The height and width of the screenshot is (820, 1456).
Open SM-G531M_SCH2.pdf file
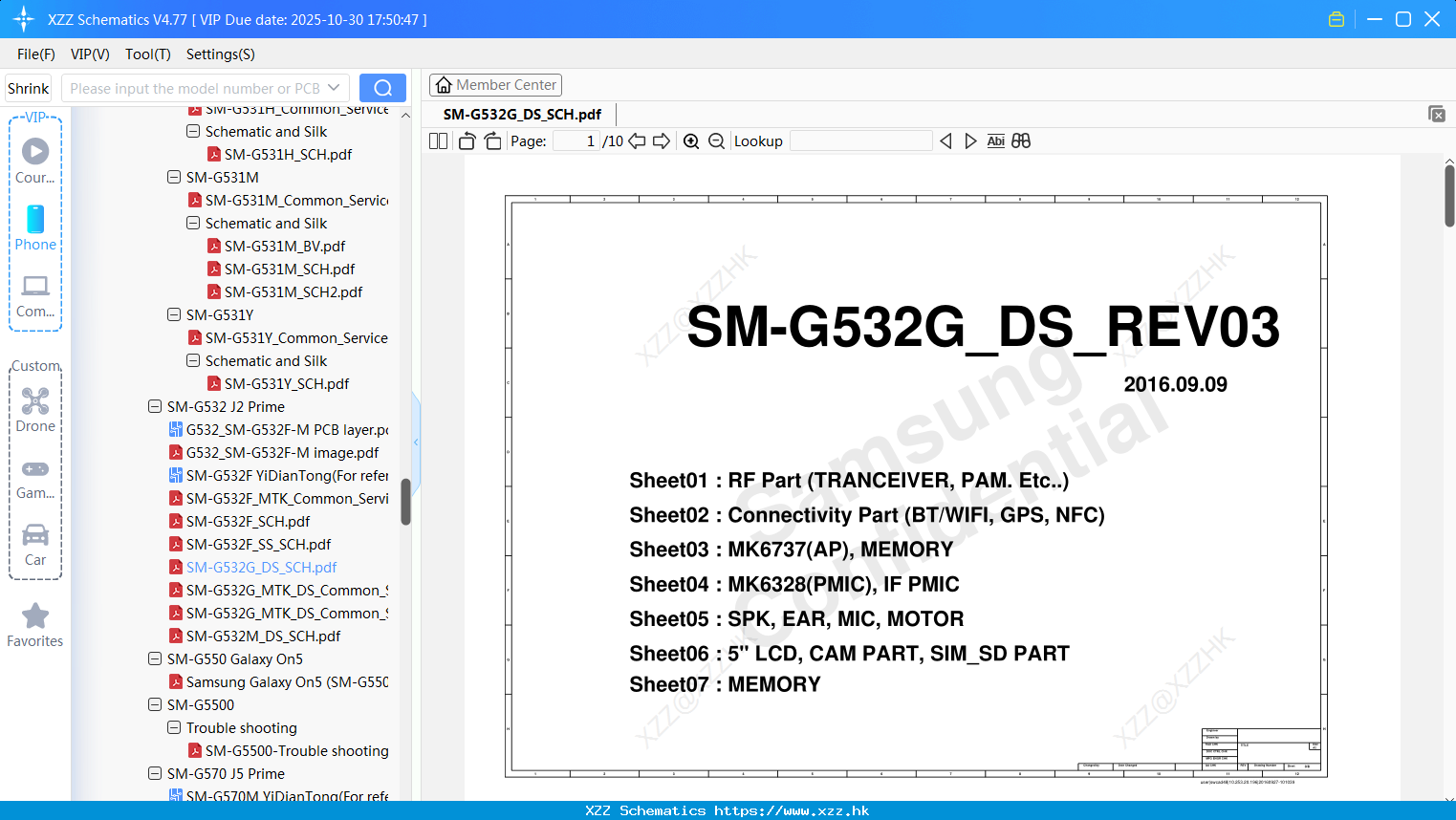(293, 291)
